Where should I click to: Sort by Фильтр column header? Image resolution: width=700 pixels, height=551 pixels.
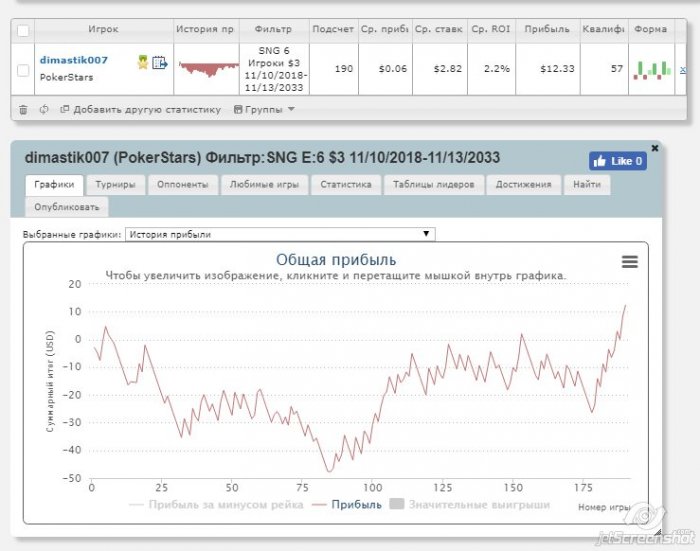[x=274, y=29]
